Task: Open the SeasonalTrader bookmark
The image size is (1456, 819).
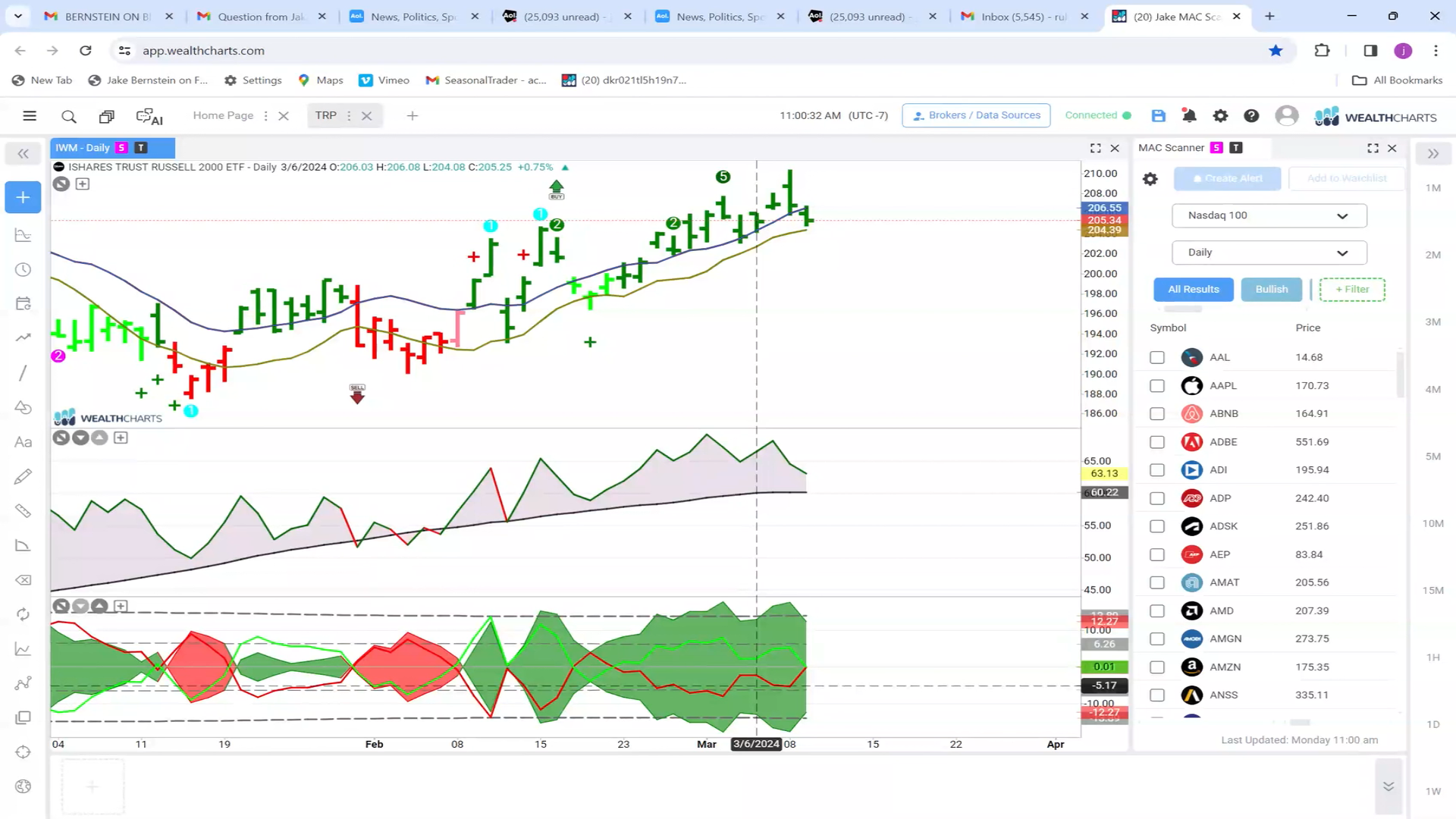Action: pos(486,80)
